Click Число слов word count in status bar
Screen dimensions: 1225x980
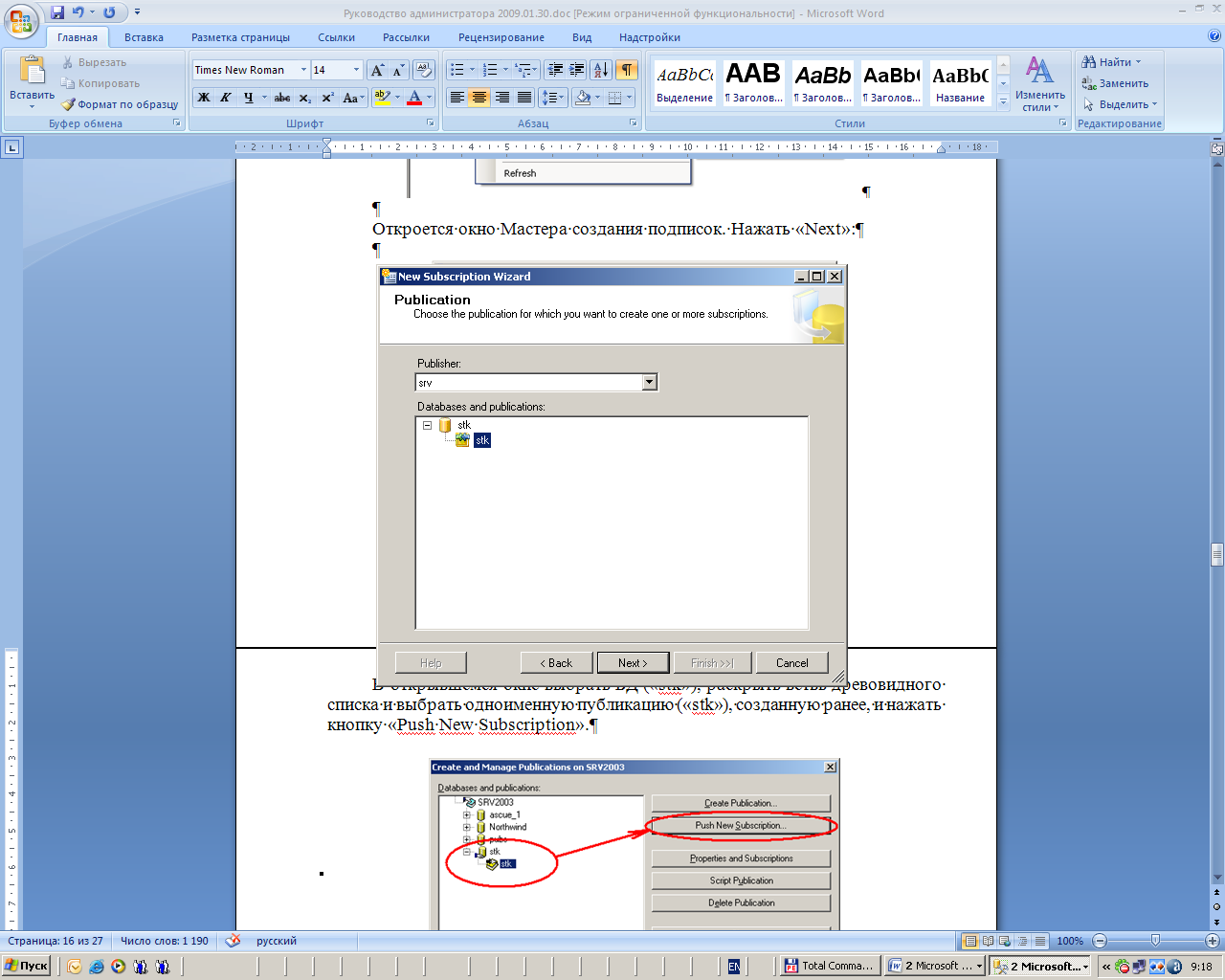(x=164, y=941)
